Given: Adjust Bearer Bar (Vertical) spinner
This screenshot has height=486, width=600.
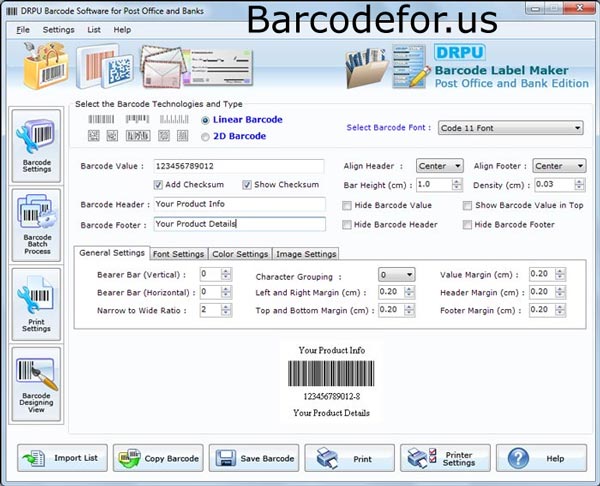Looking at the screenshot, I should click(x=226, y=274).
